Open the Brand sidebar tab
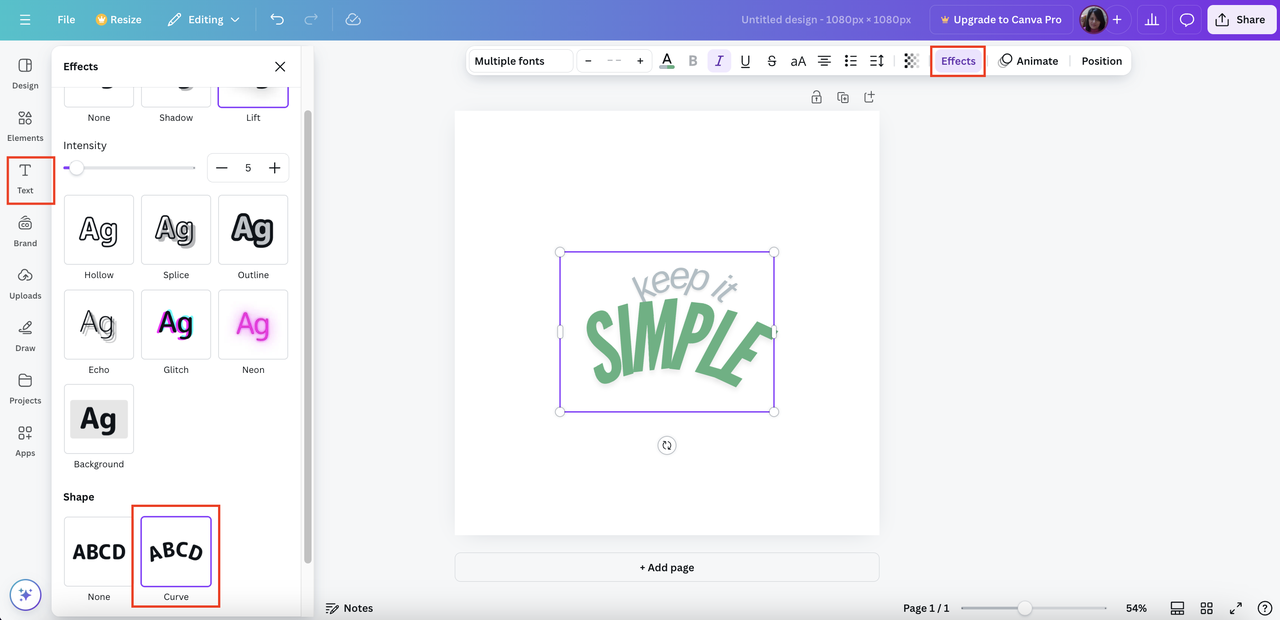Viewport: 1280px width, 620px height. click(25, 232)
